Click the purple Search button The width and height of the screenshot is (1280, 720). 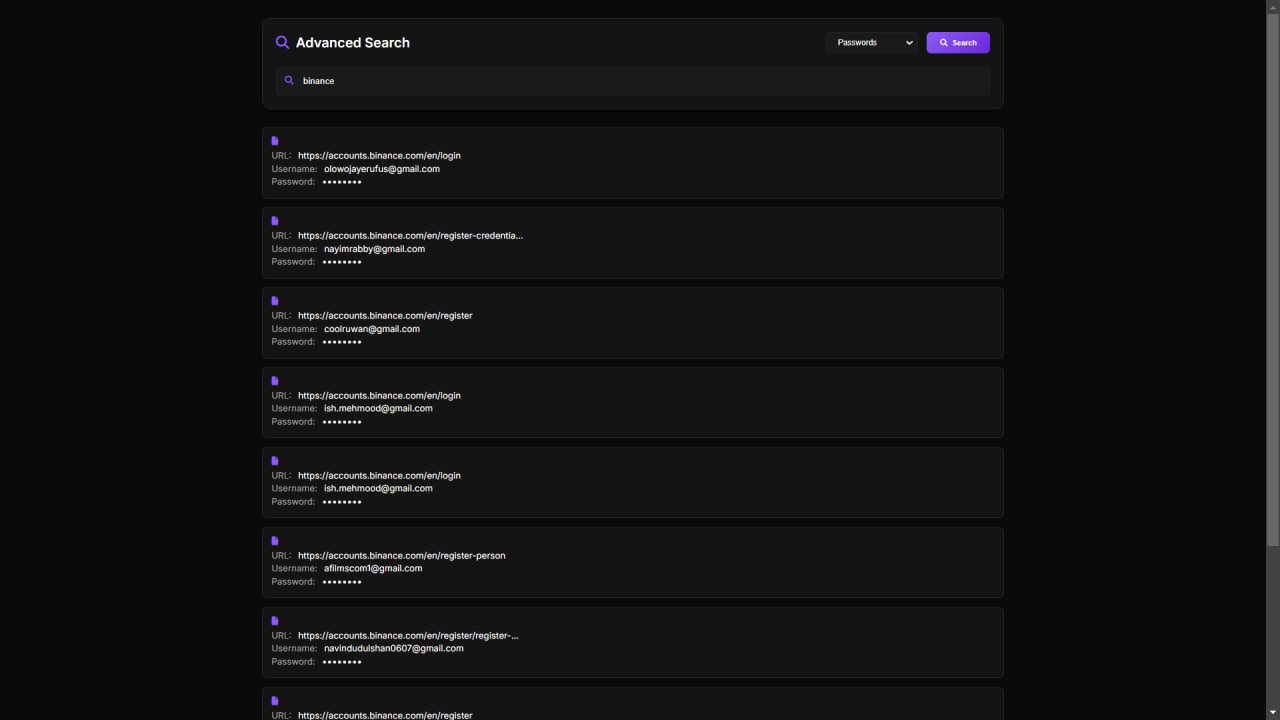coord(958,42)
